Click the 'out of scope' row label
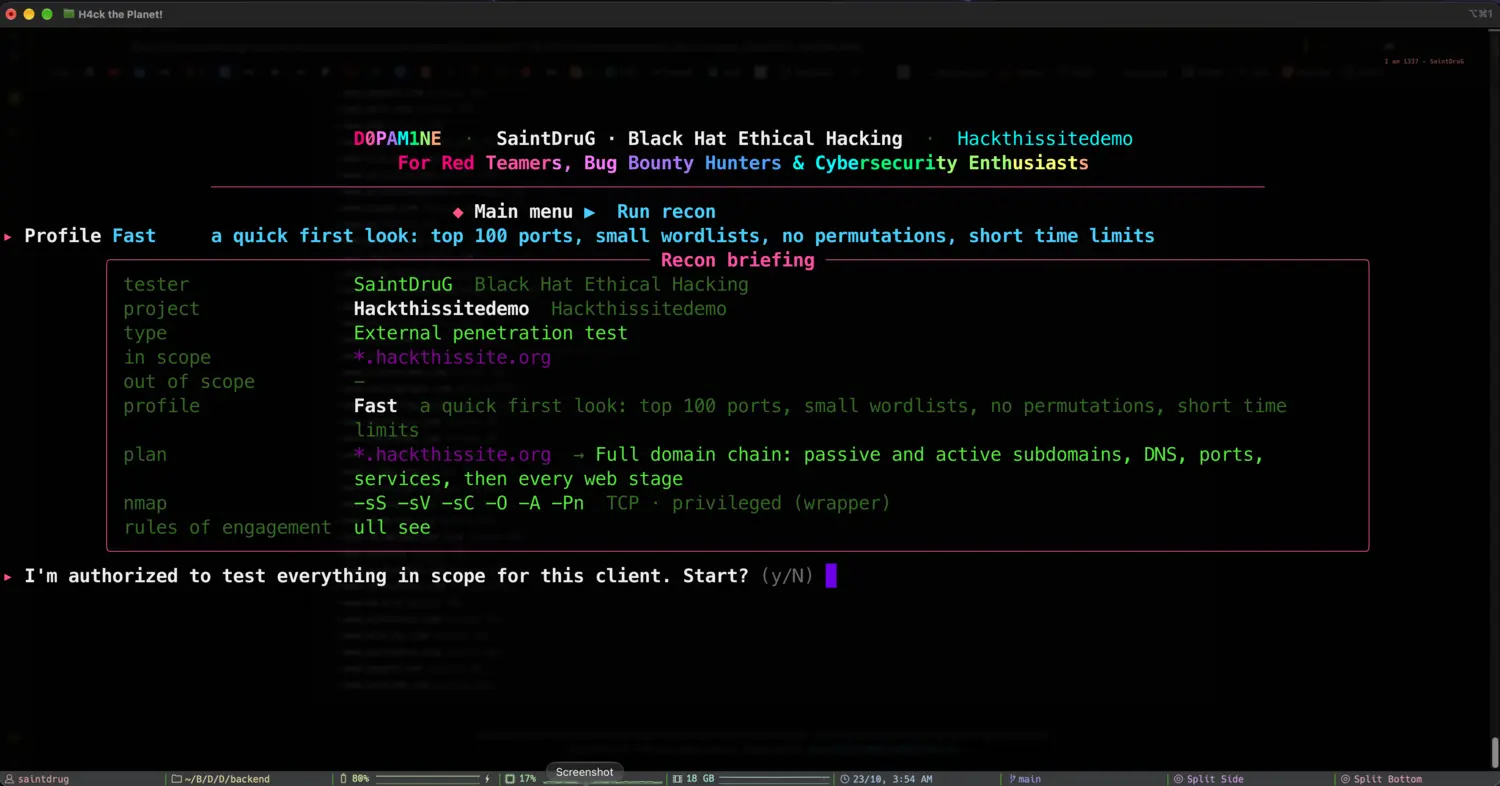 pos(189,382)
